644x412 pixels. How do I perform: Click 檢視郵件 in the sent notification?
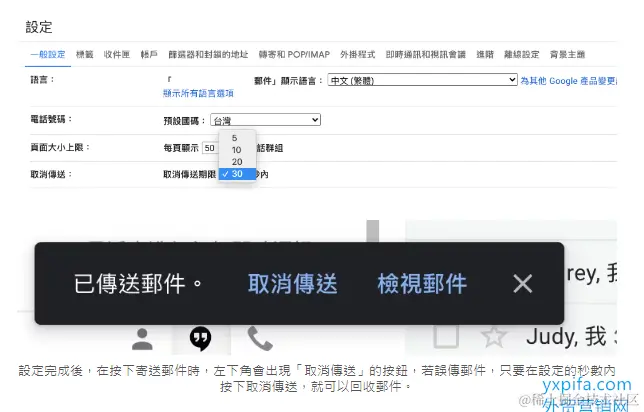(x=422, y=283)
